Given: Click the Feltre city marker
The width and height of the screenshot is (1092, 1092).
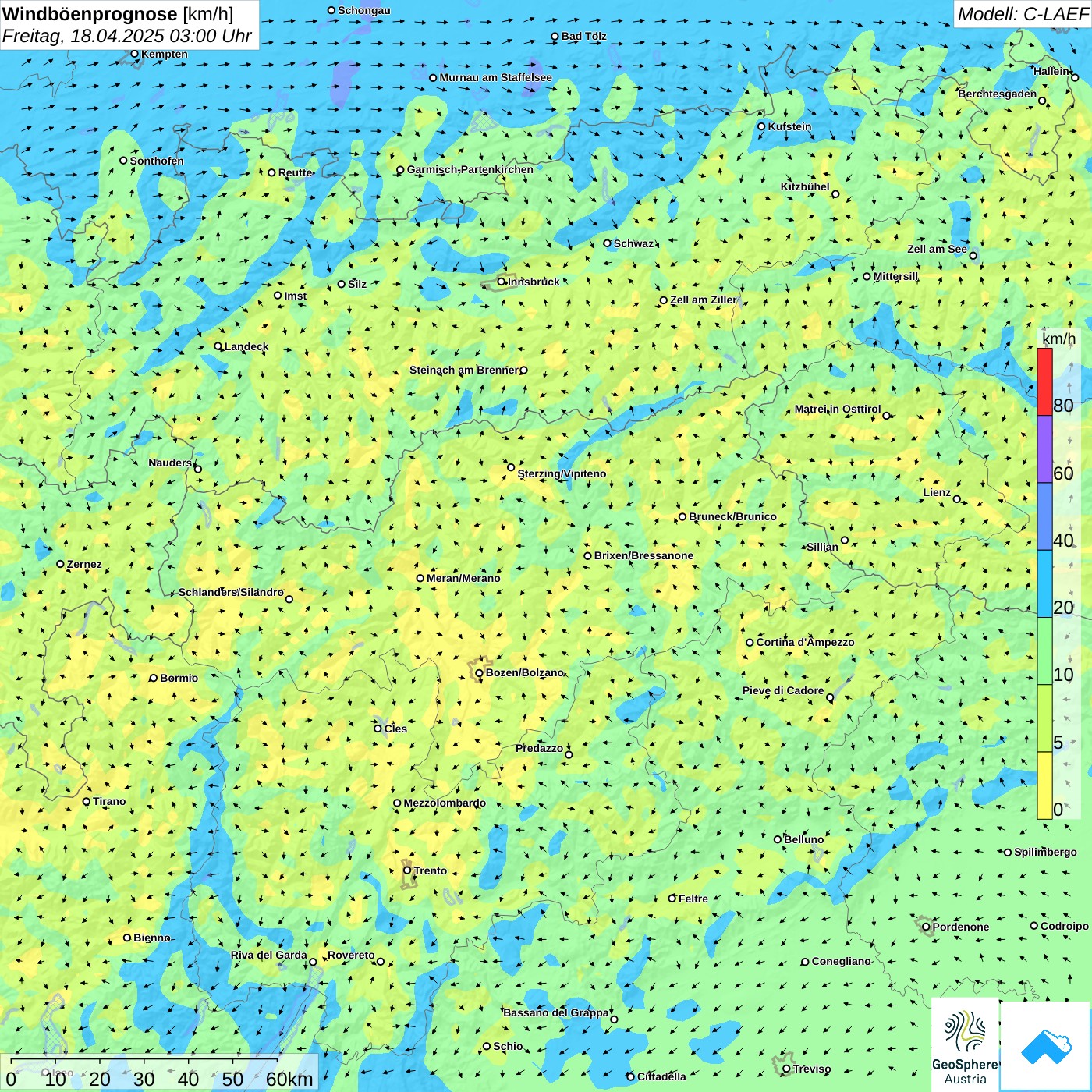Looking at the screenshot, I should pyautogui.click(x=672, y=899).
